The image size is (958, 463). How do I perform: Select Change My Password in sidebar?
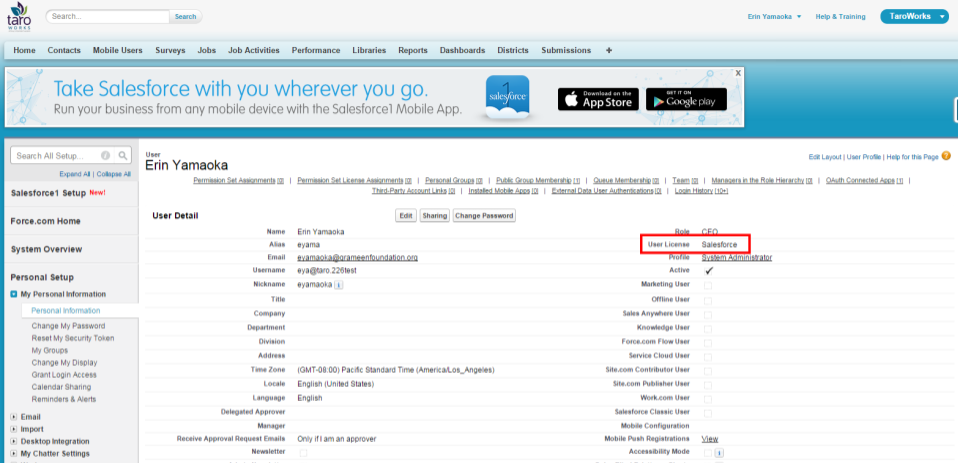click(68, 326)
